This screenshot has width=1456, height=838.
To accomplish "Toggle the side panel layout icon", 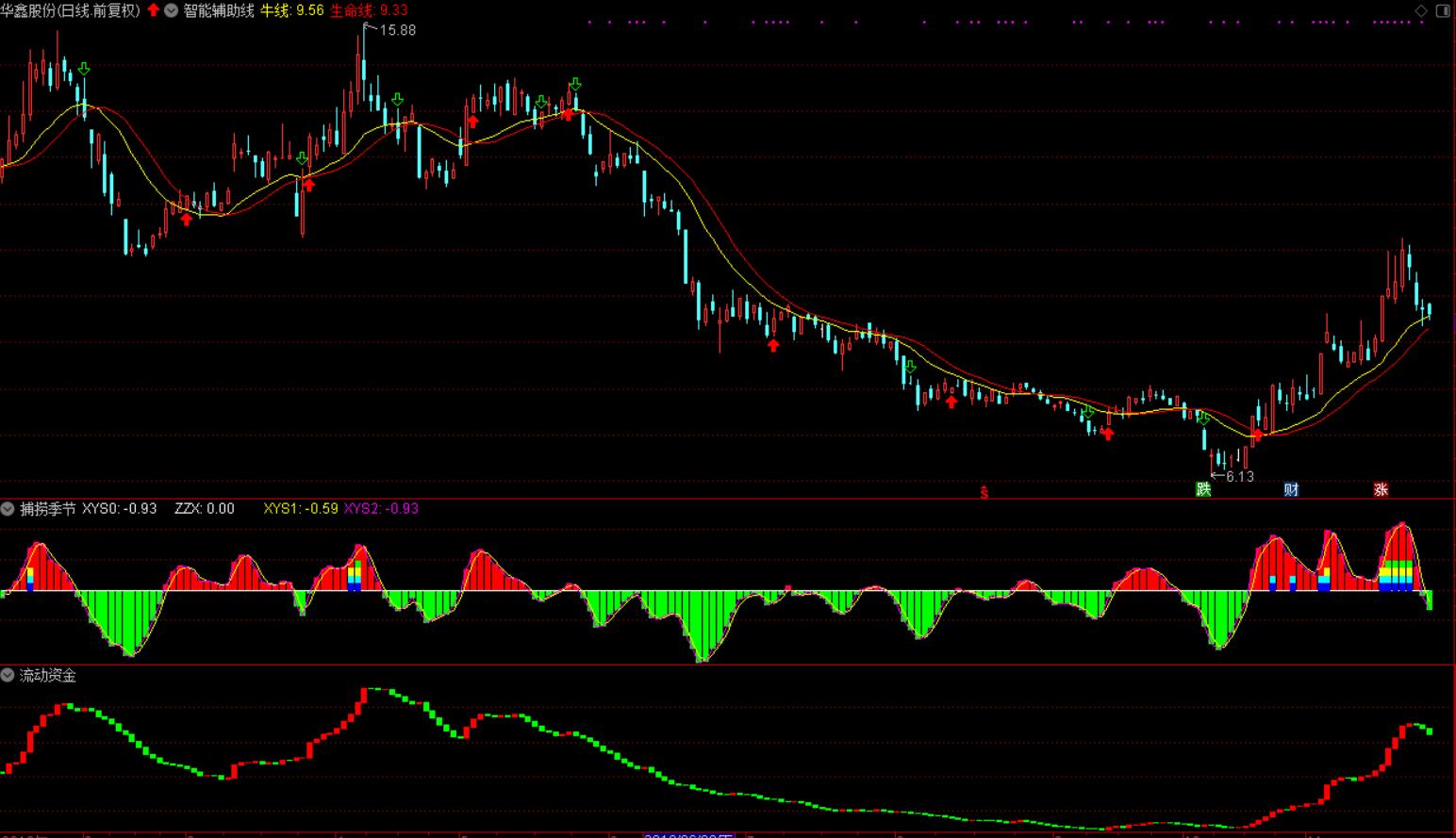I will 1443,10.
